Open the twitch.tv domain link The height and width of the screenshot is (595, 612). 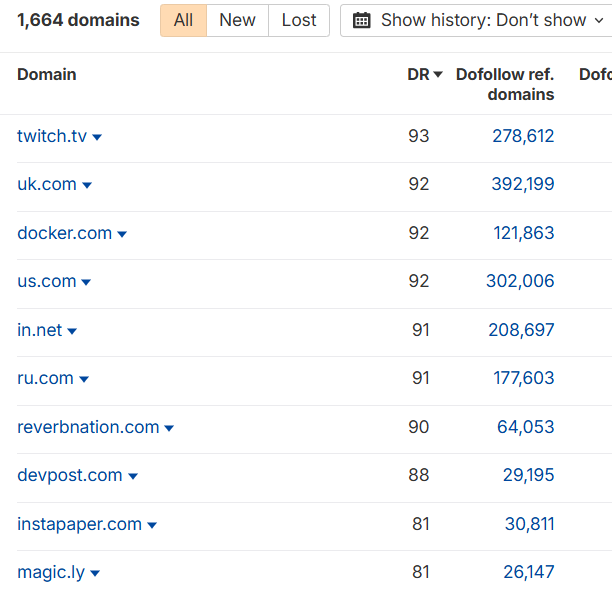[x=52, y=136]
